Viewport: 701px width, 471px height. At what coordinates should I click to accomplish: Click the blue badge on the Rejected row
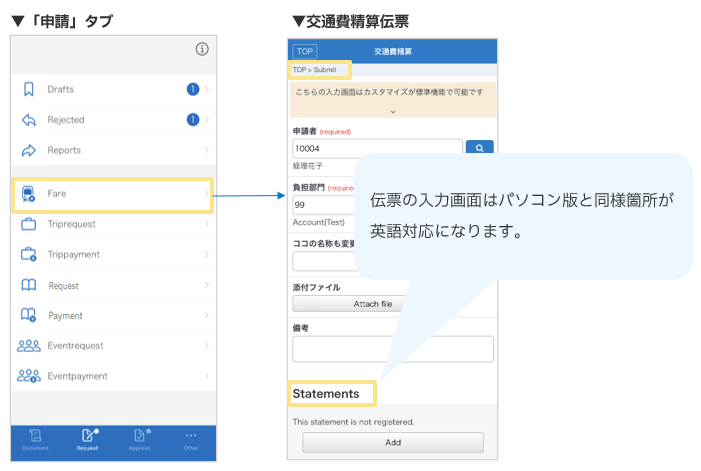pyautogui.click(x=193, y=119)
